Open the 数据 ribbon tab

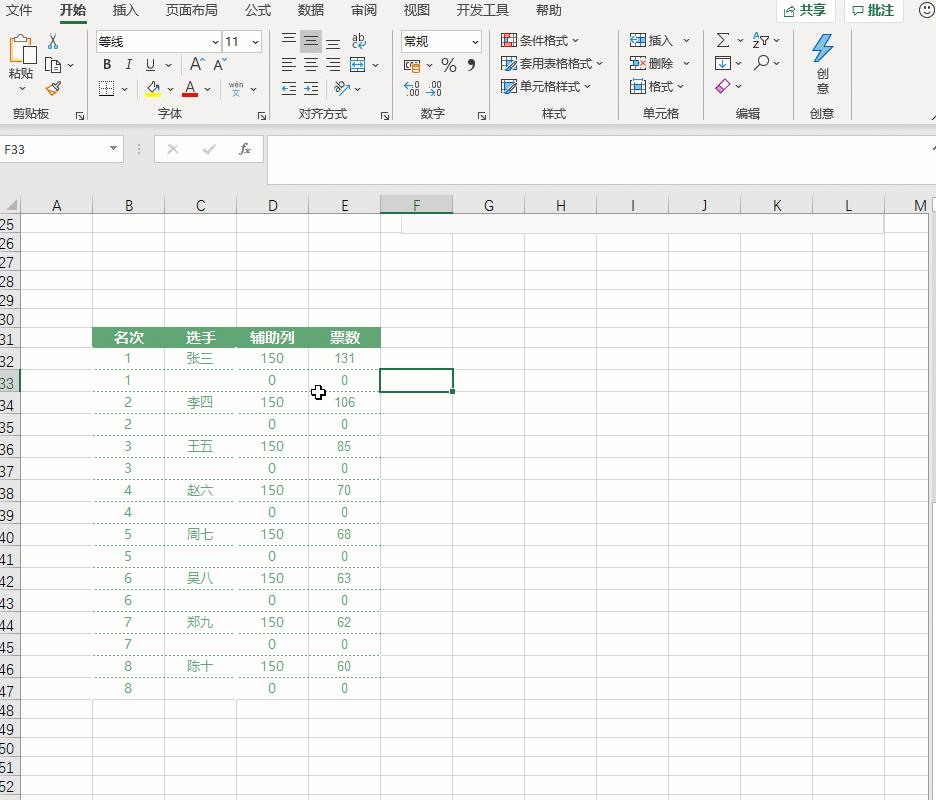tap(310, 12)
